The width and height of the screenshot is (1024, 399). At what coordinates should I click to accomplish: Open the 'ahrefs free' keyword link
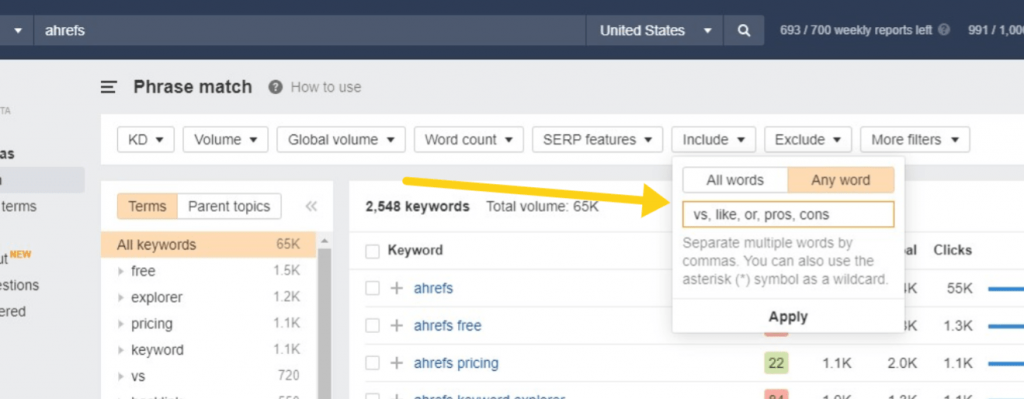[x=447, y=325]
